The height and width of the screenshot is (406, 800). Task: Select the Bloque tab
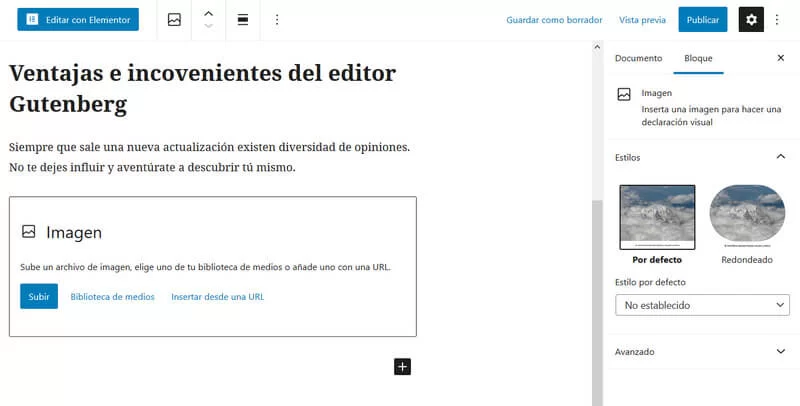coord(698,58)
